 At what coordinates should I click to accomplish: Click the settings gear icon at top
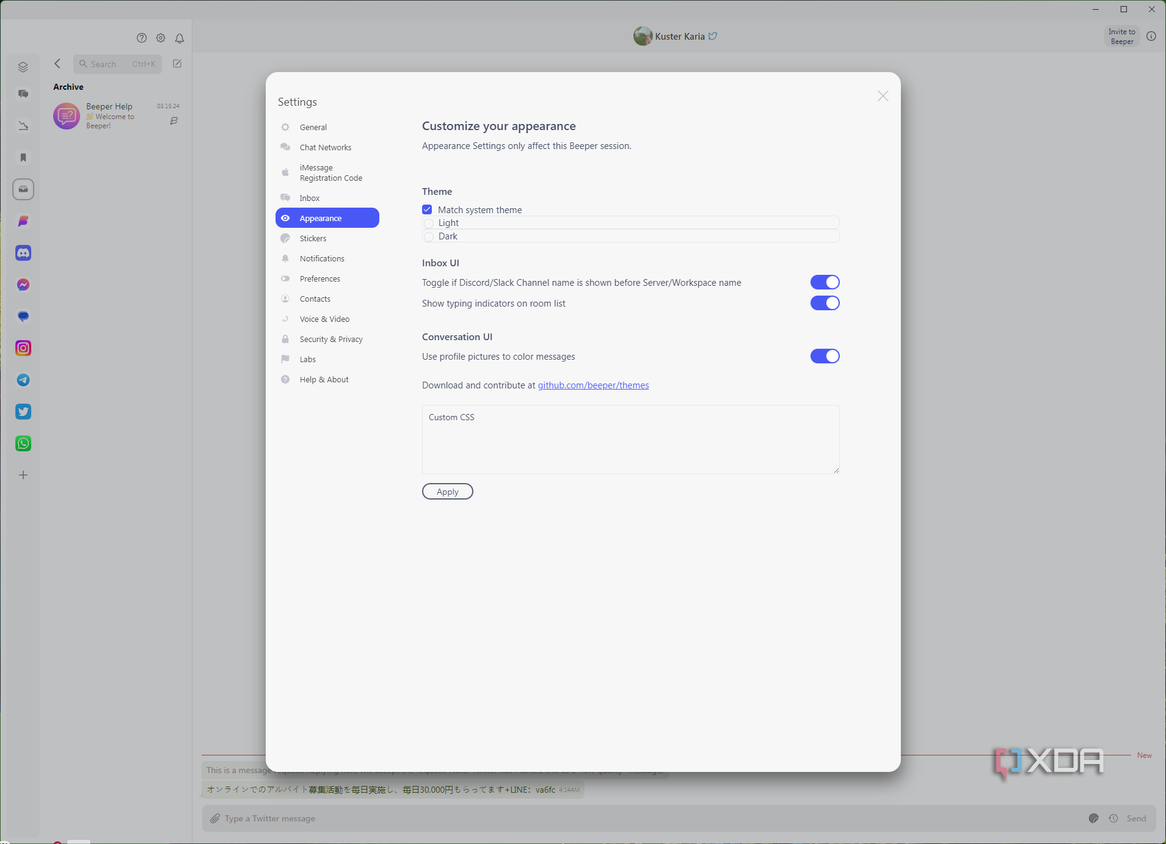pos(161,38)
